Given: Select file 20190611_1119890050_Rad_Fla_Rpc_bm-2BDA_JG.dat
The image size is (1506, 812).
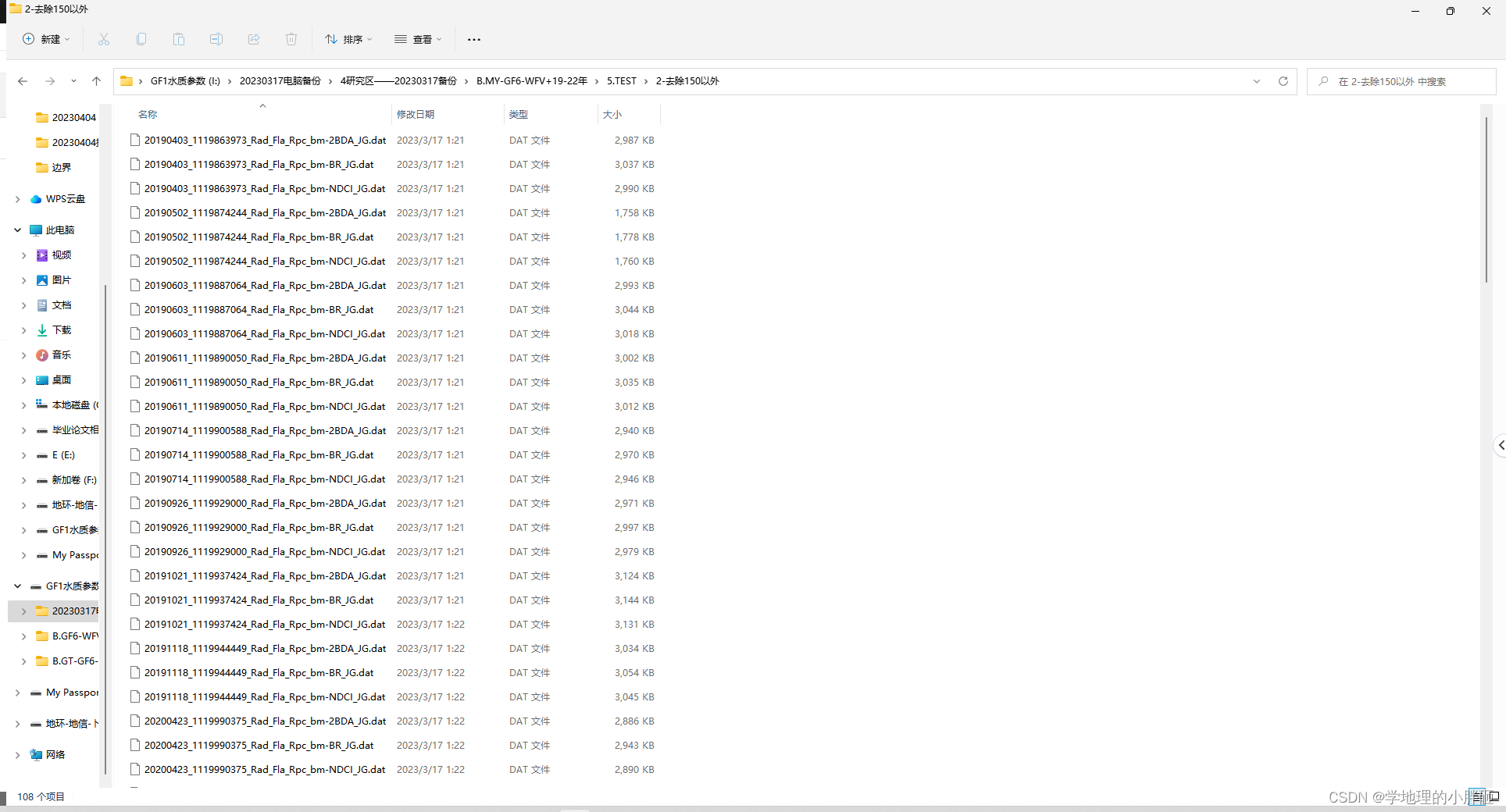Looking at the screenshot, I should point(265,358).
